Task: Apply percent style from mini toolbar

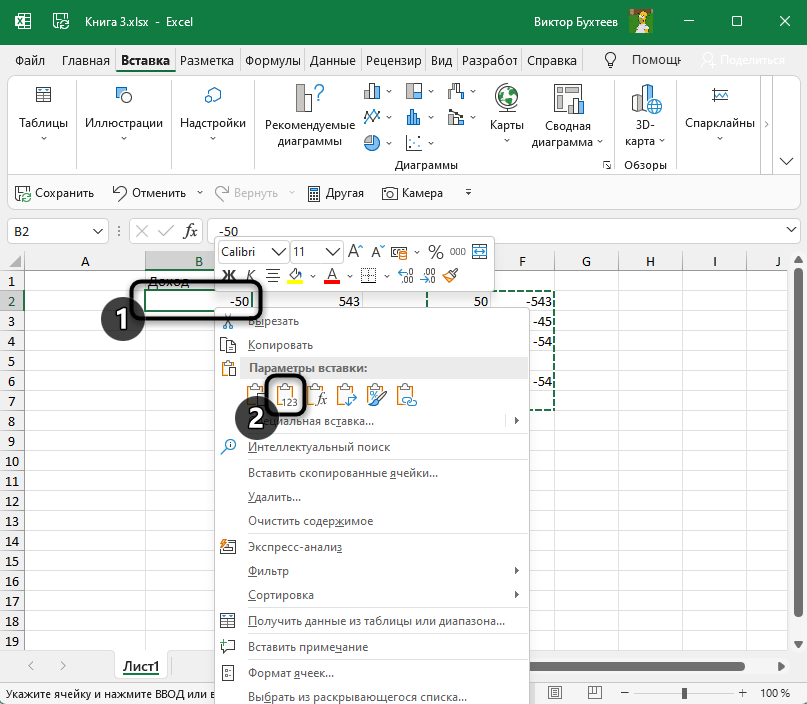Action: [x=435, y=252]
